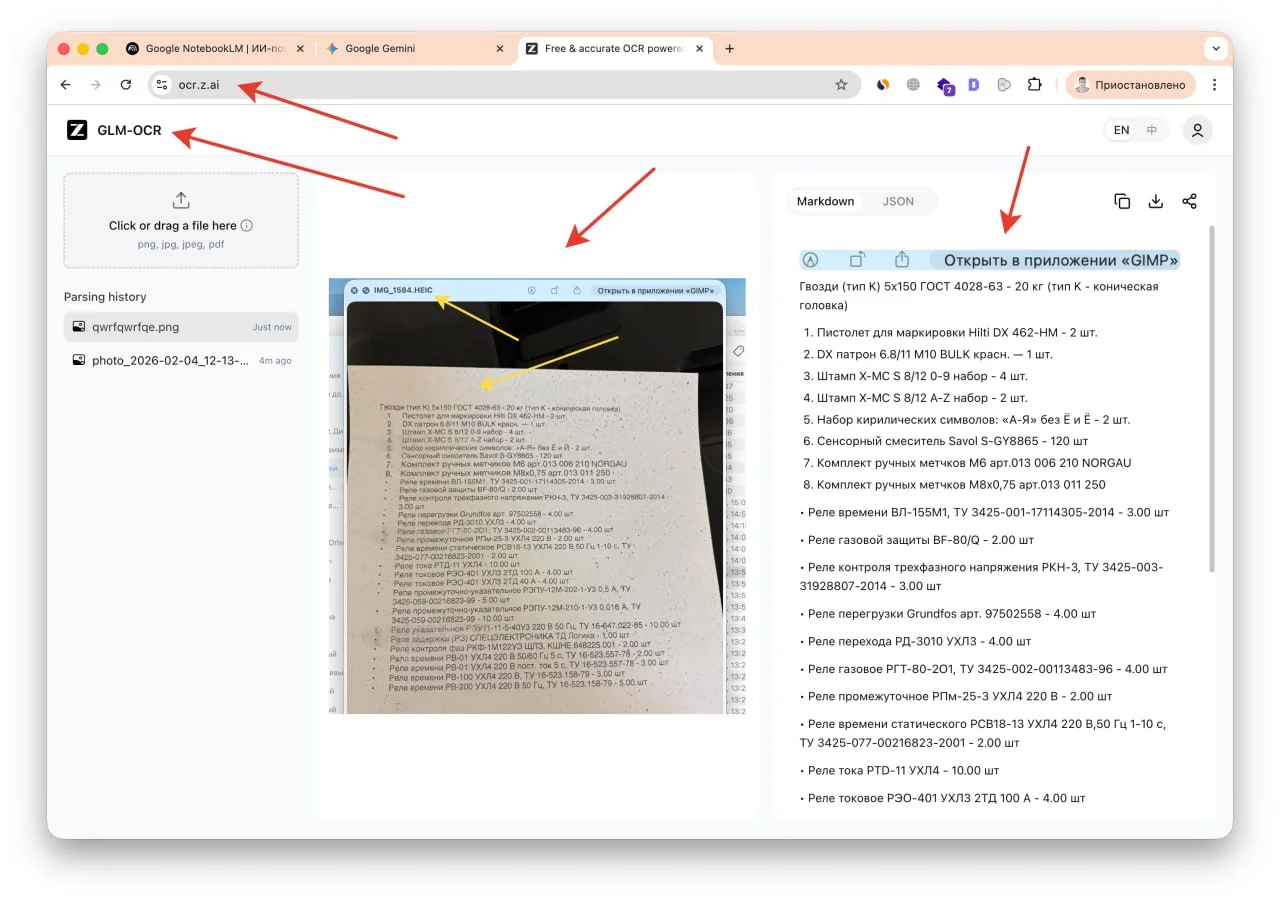Open the browser extensions puzzle icon

point(1034,85)
